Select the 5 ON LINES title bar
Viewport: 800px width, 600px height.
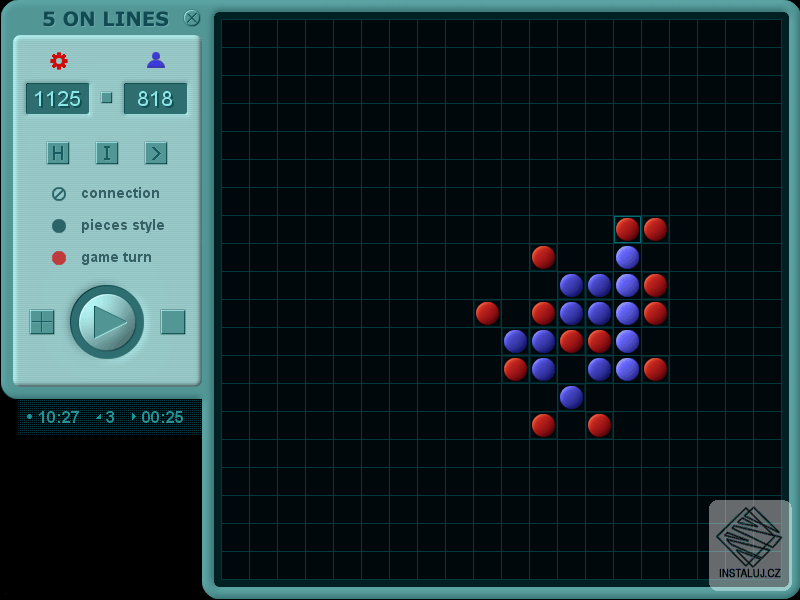tap(103, 19)
